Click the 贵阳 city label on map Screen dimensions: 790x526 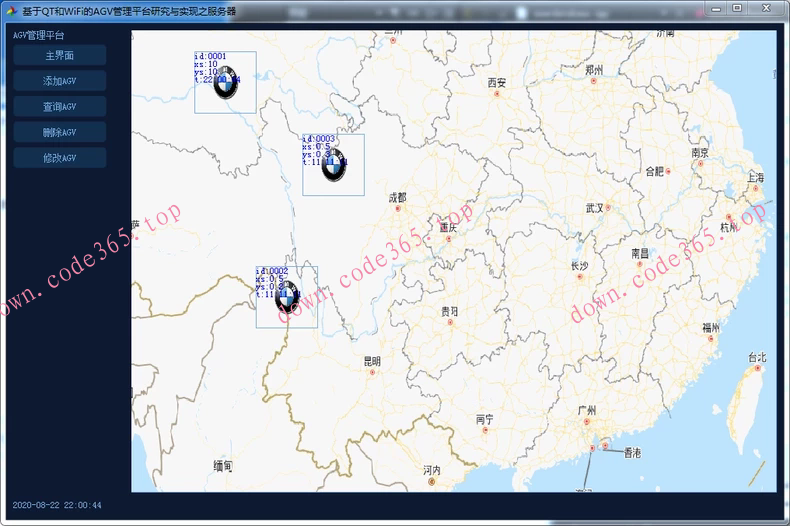coord(450,311)
